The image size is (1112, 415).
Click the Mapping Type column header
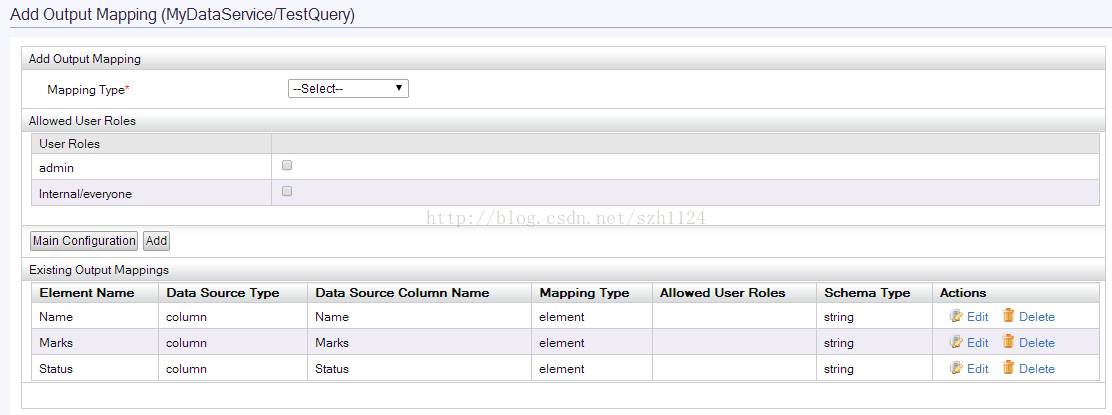(x=584, y=293)
